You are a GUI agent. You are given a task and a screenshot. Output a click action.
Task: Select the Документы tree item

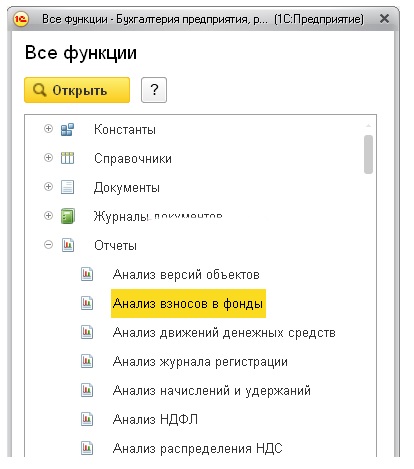click(127, 188)
